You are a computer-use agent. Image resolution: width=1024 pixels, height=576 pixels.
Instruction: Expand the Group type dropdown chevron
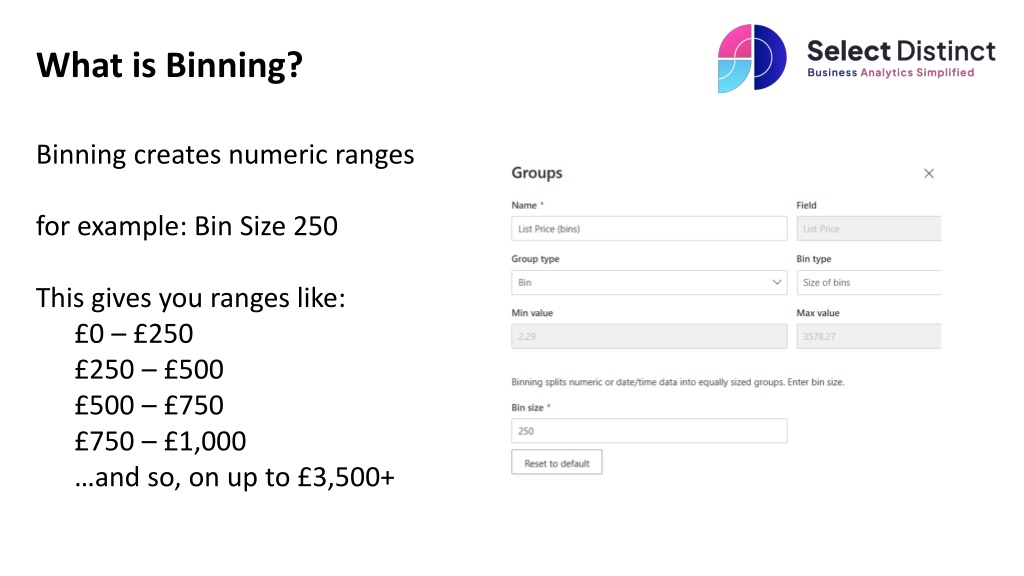pyautogui.click(x=776, y=282)
